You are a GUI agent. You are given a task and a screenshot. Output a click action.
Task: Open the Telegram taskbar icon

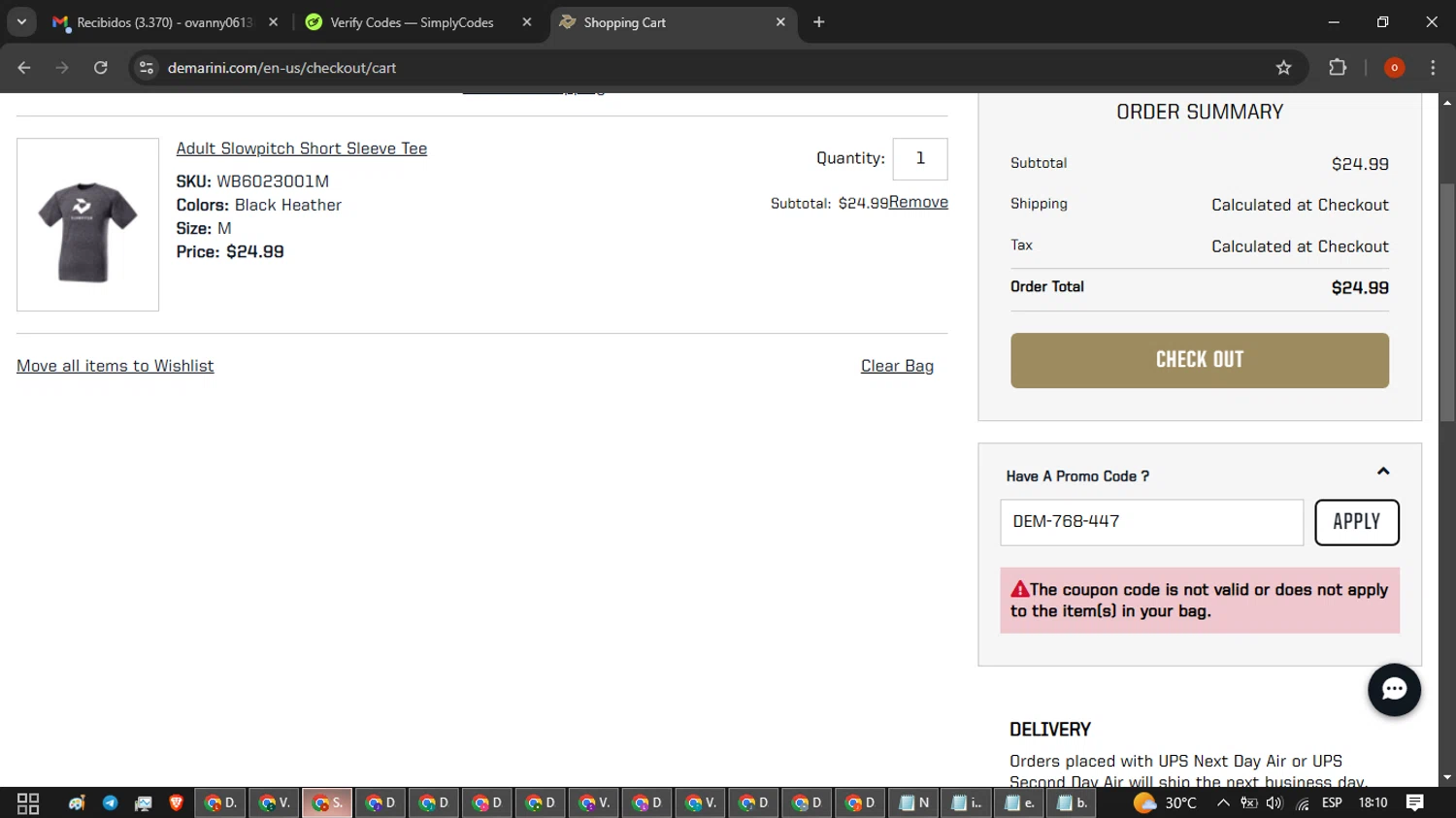[110, 803]
